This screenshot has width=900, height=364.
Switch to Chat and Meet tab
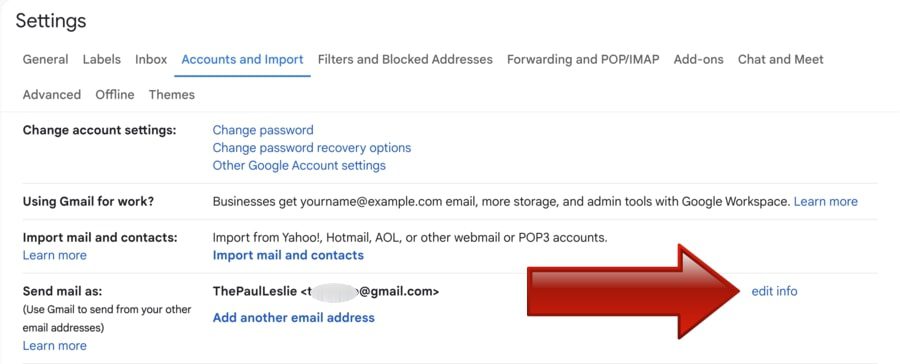click(781, 60)
